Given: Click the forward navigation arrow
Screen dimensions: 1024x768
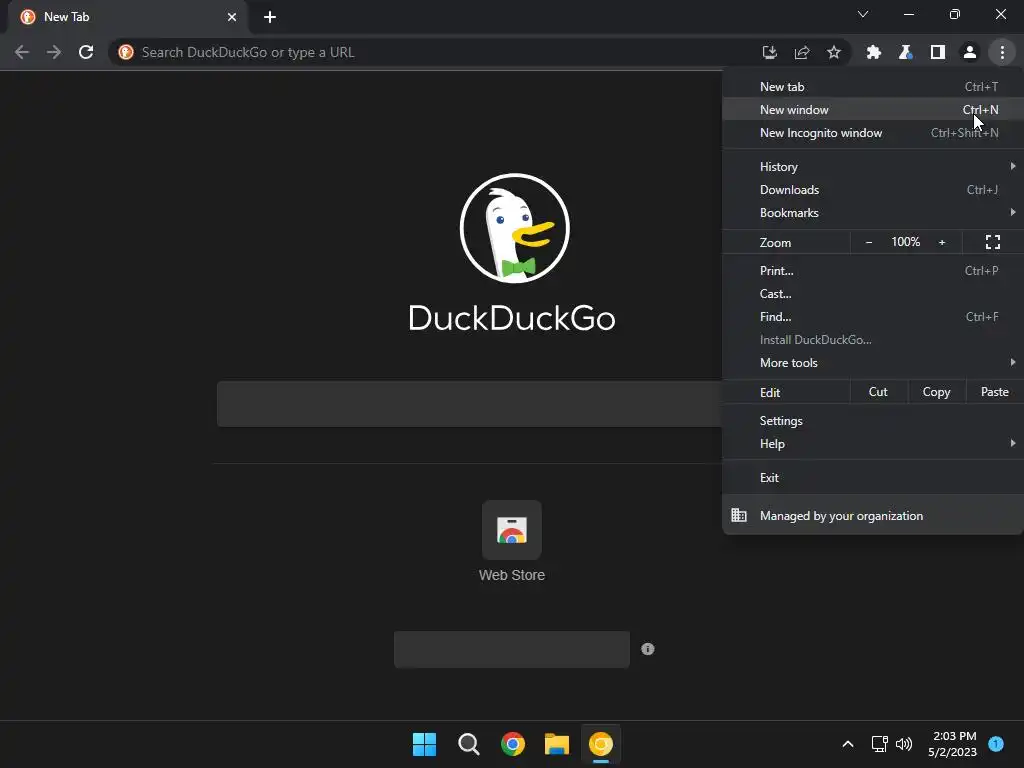Looking at the screenshot, I should pos(54,52).
